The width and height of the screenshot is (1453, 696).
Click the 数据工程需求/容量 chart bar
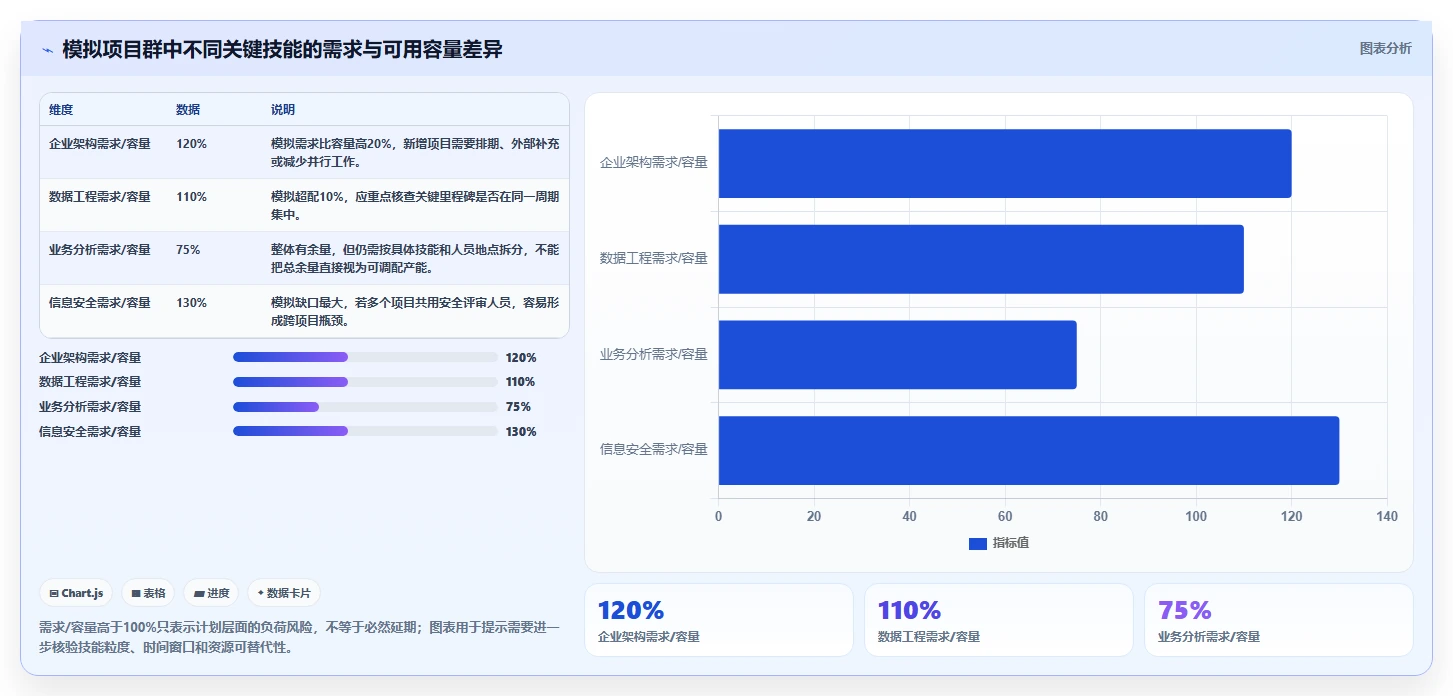coord(981,259)
